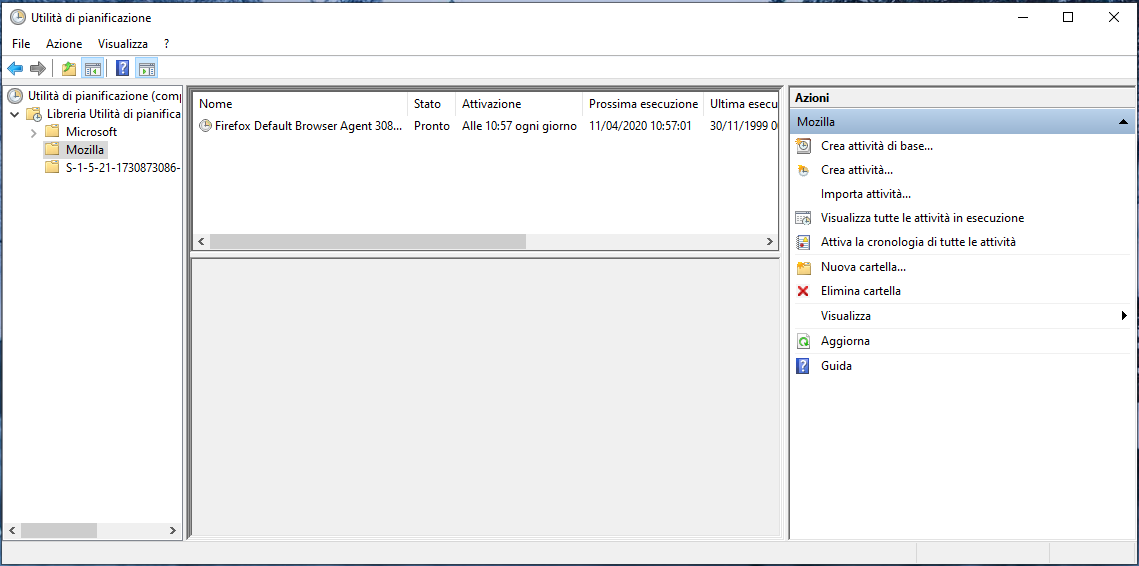Click tree pane scroll left arrow
Screen dimensions: 1139x566
coord(12,530)
